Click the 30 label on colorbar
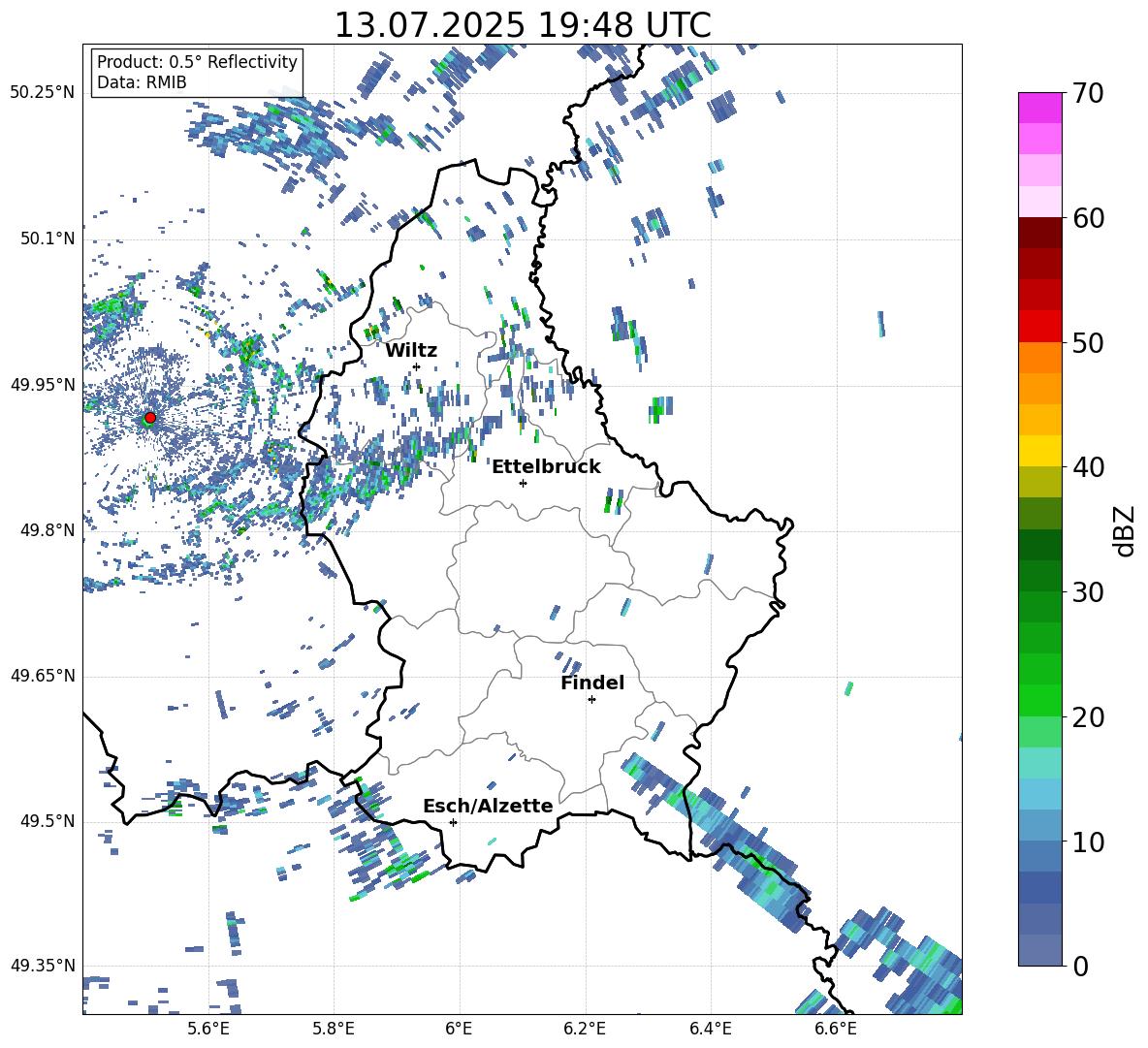This screenshot has height=1048, width=1148. click(1087, 592)
